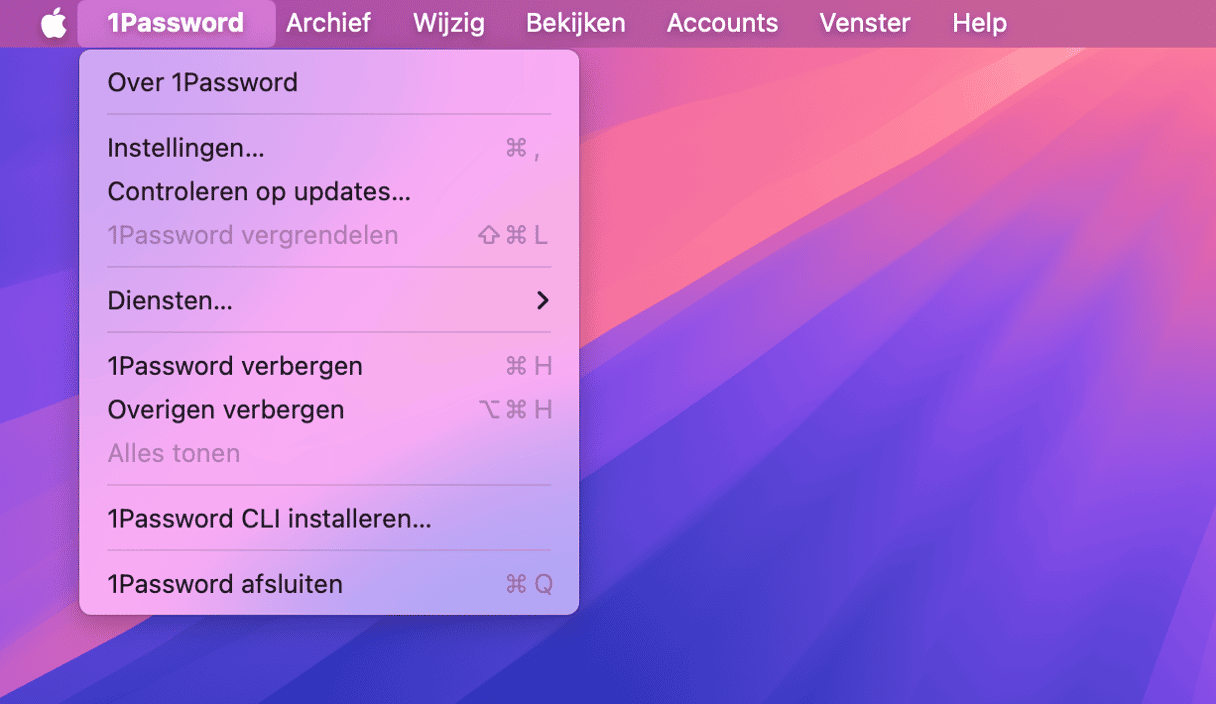Open the Apple logo menu
Image resolution: width=1216 pixels, height=704 pixels.
point(53,23)
